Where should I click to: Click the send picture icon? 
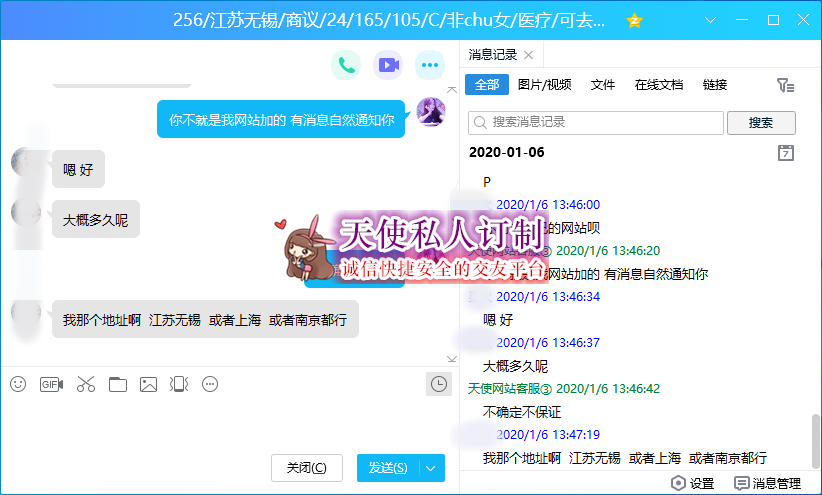149,384
